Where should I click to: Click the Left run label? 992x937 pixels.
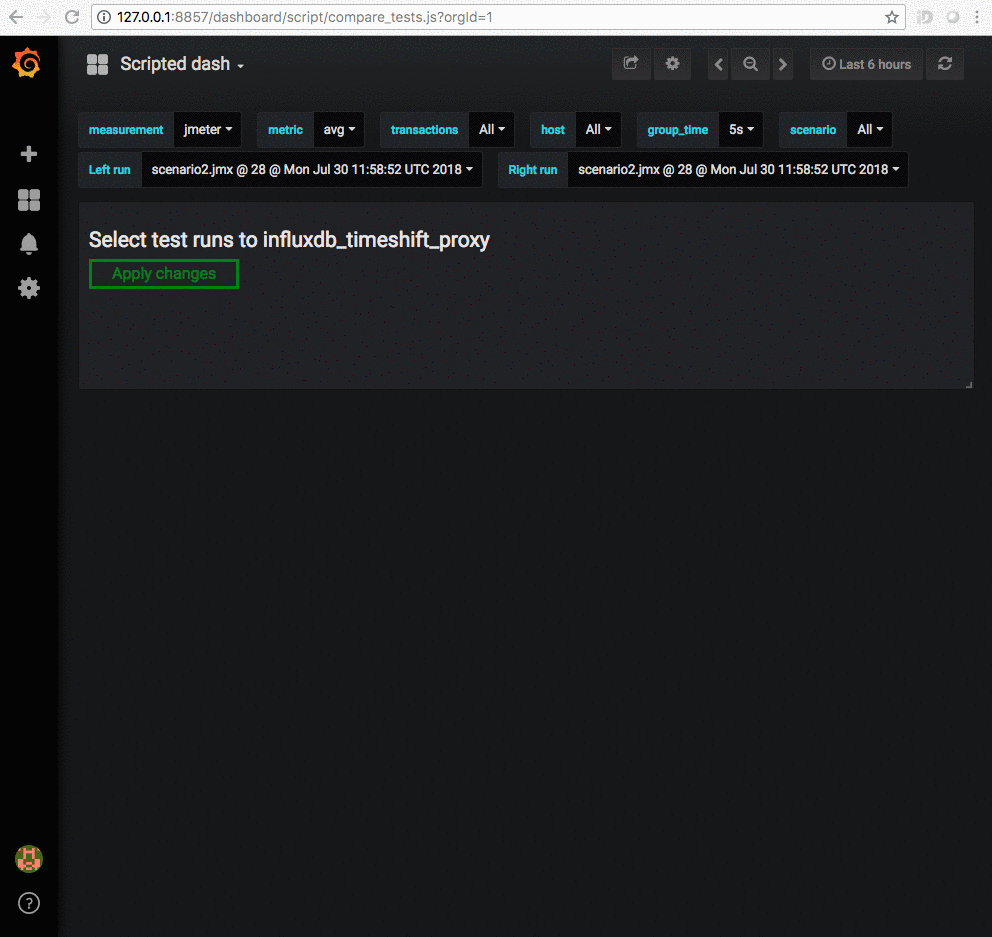[109, 170]
